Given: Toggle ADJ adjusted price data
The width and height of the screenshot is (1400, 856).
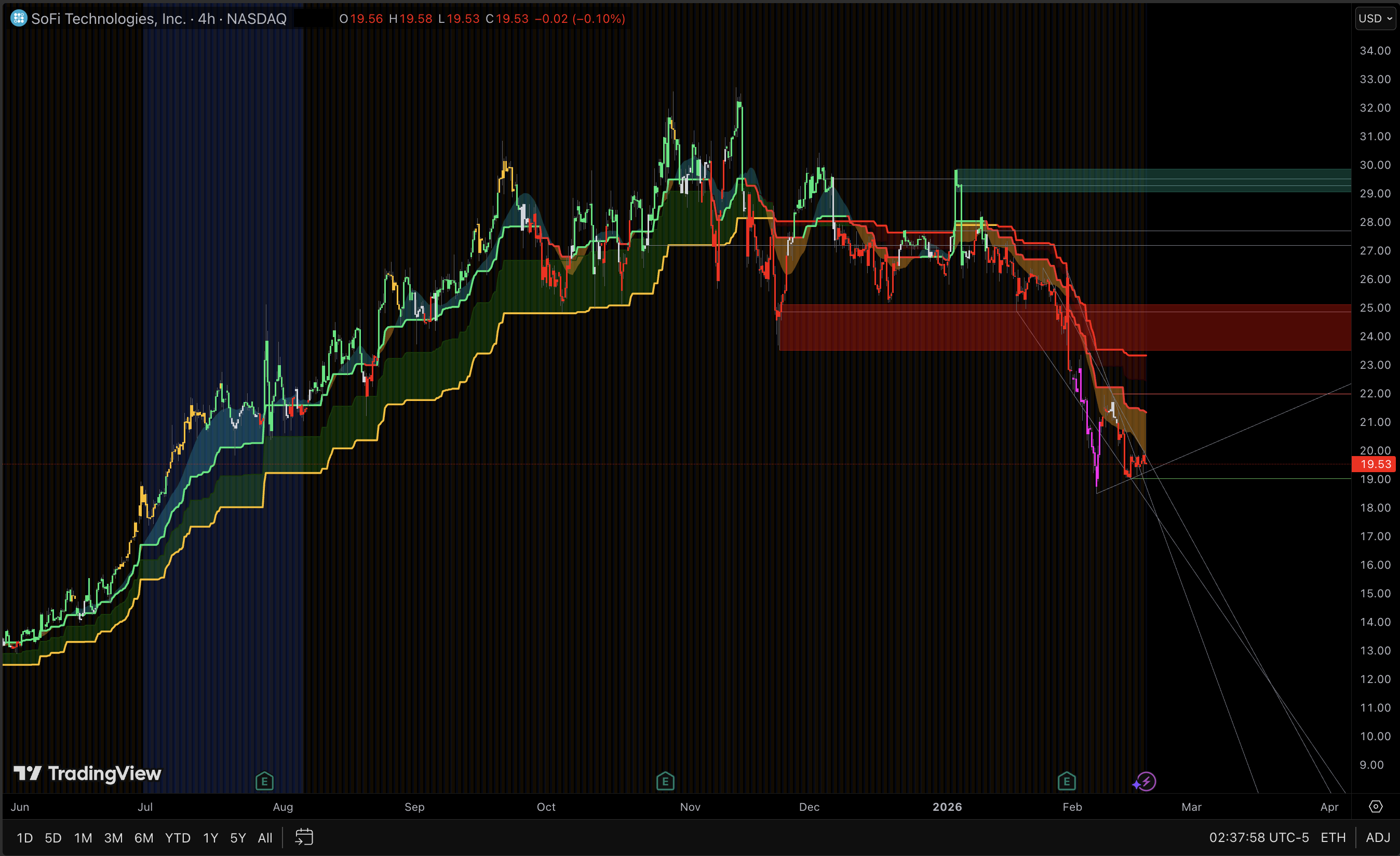Looking at the screenshot, I should pyautogui.click(x=1377, y=837).
